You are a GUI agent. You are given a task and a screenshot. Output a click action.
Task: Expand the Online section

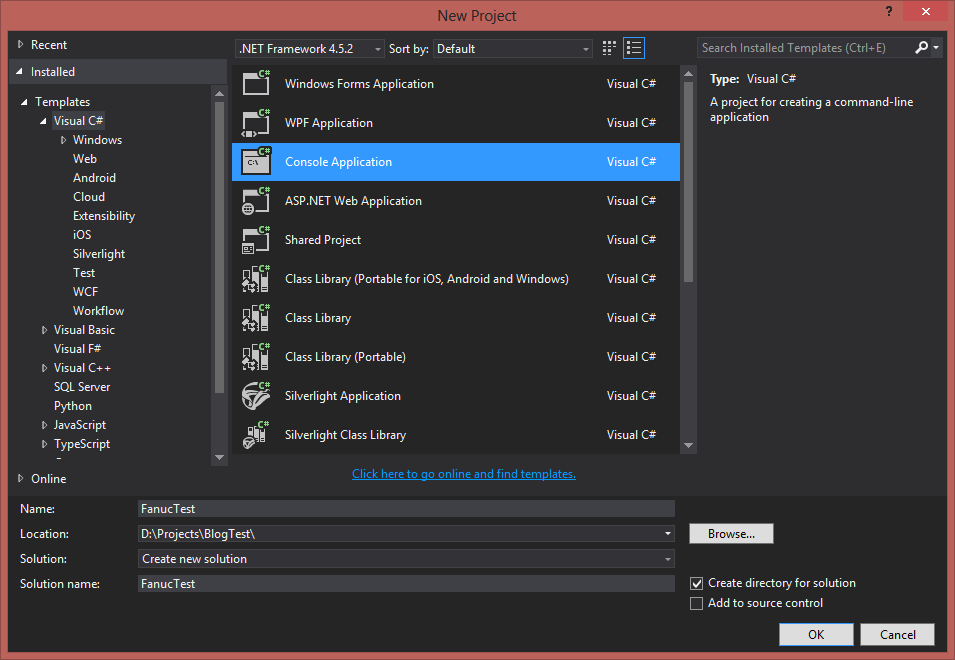tap(20, 479)
